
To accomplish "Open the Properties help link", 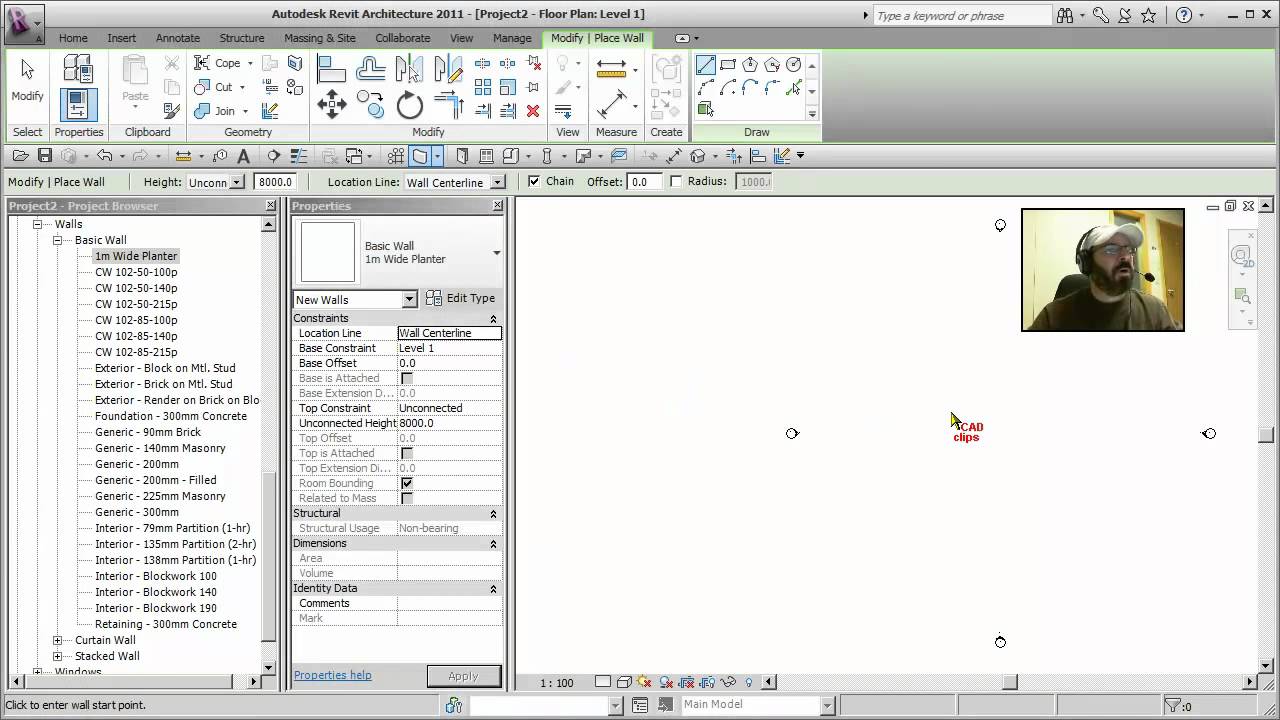I will 332,675.
